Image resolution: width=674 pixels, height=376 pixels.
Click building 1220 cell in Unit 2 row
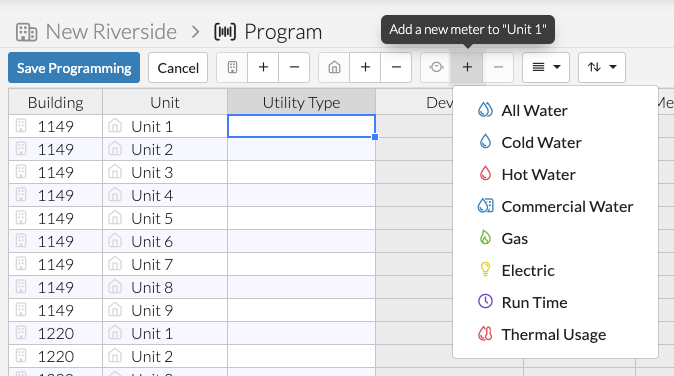55,356
